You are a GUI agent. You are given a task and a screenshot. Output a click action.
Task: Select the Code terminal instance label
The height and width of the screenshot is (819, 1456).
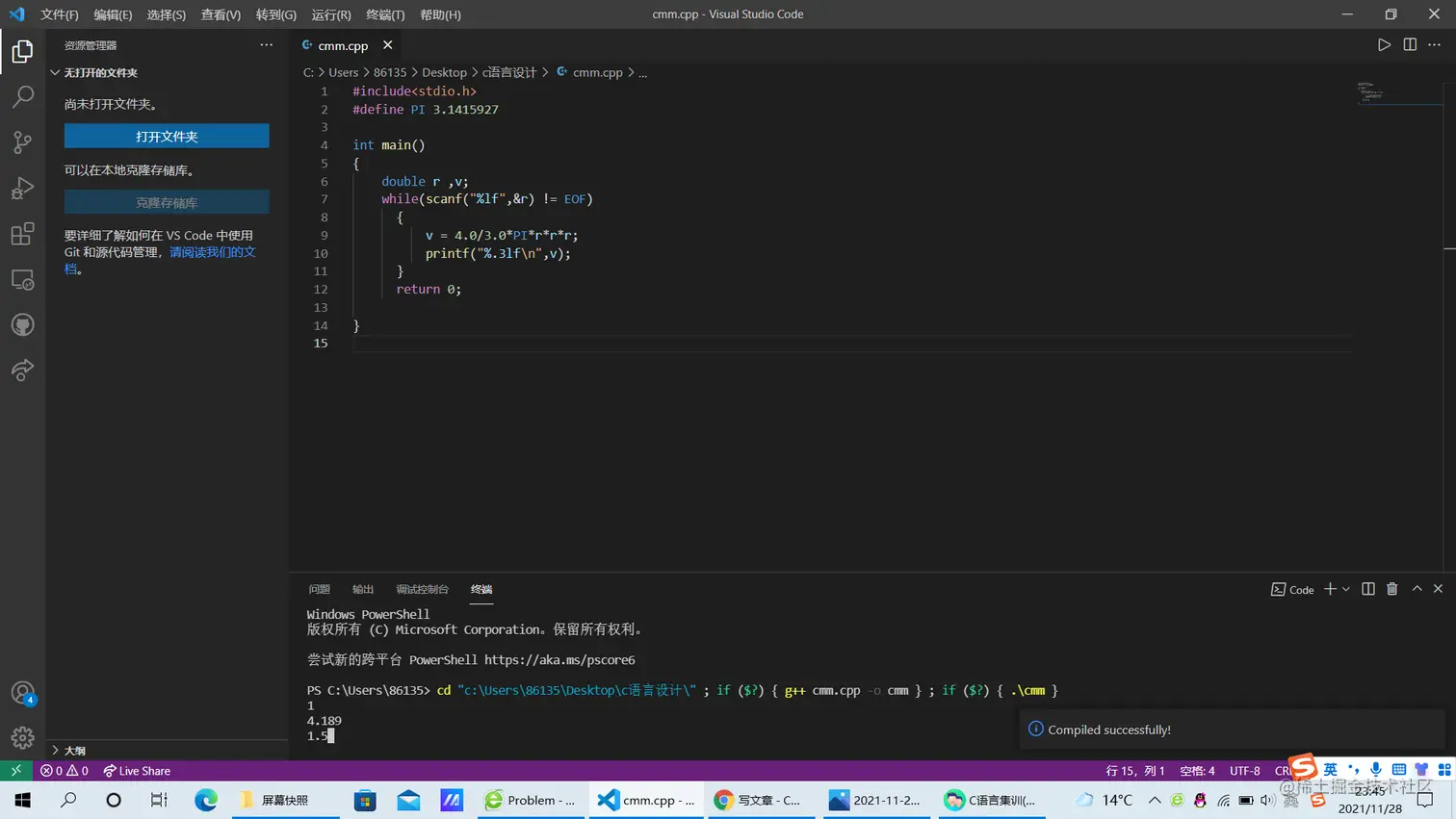(1292, 589)
